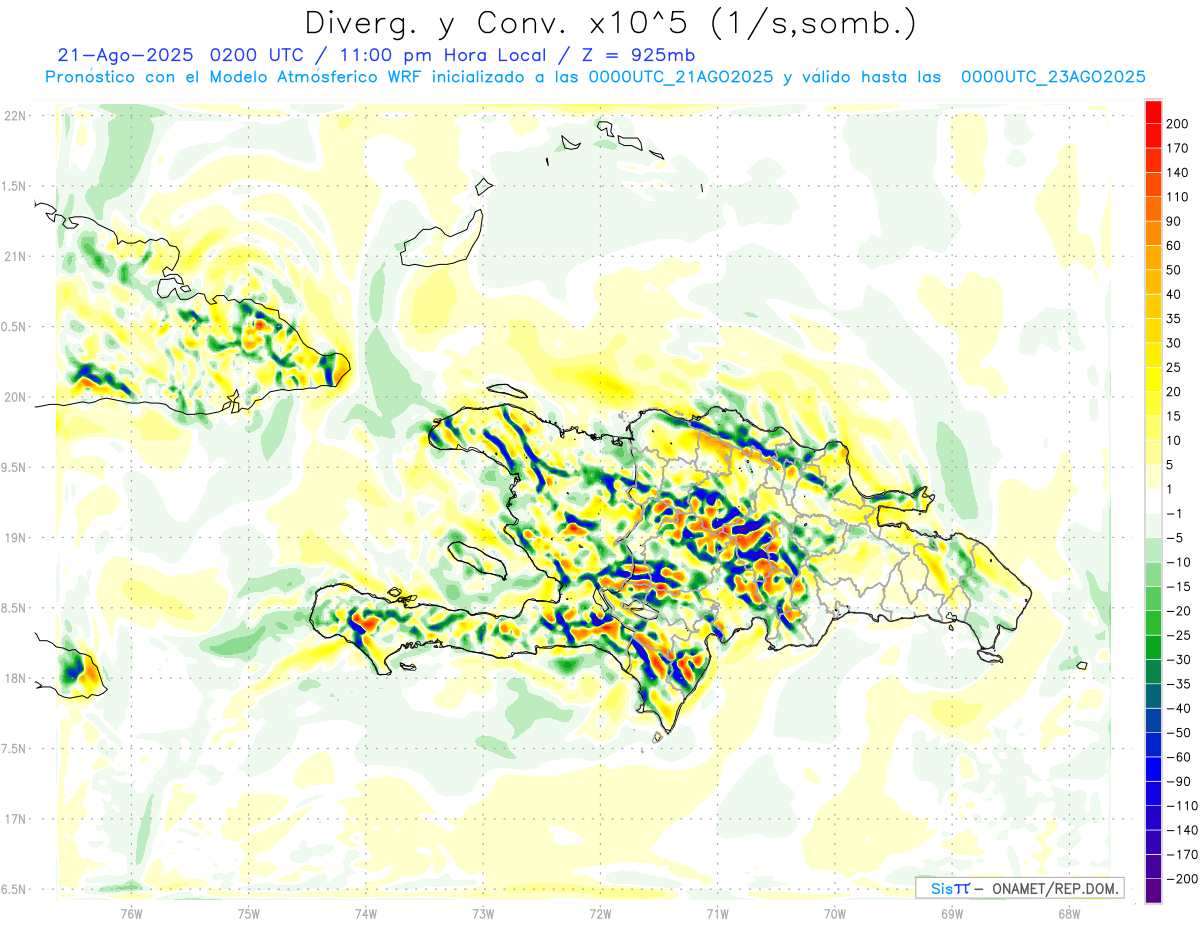Click the '75W' longitude label
1200x927 pixels.
(249, 914)
